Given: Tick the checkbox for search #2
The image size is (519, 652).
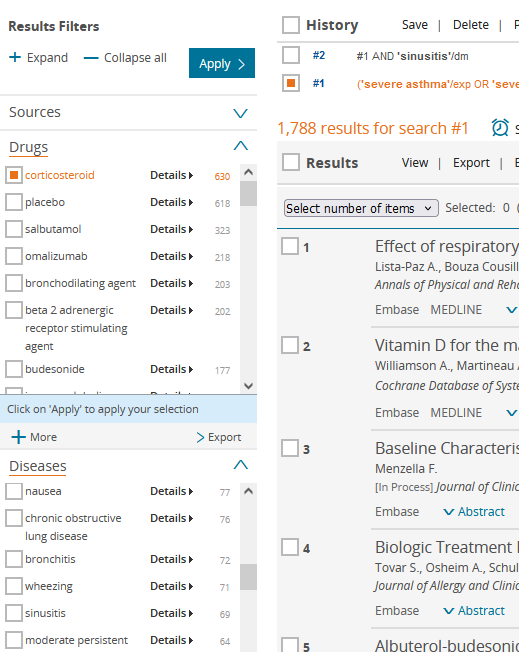Looking at the screenshot, I should click(291, 55).
